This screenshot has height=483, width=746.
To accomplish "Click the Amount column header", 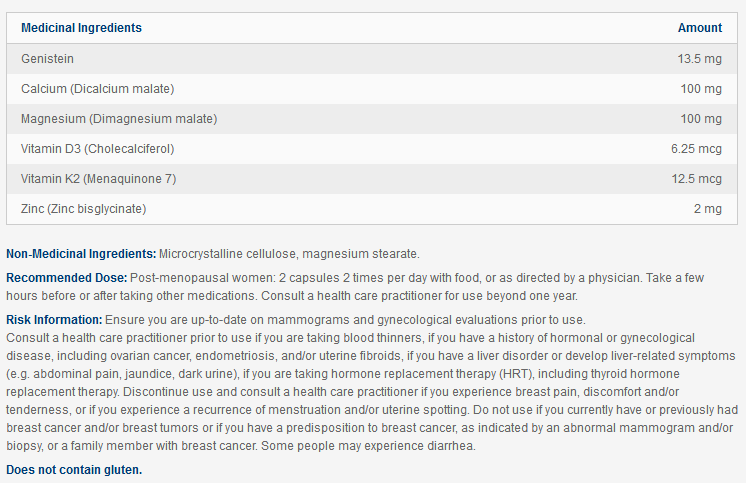I will [x=699, y=28].
